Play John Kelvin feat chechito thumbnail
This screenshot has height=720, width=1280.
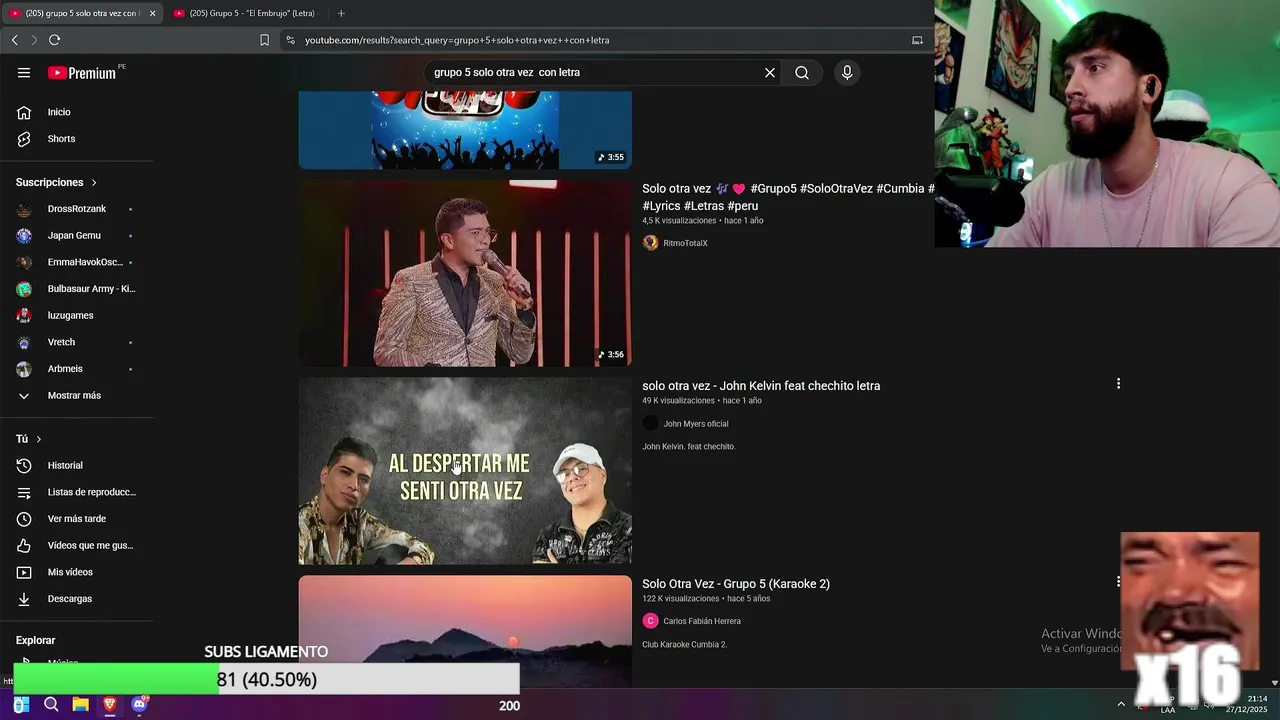tap(465, 471)
